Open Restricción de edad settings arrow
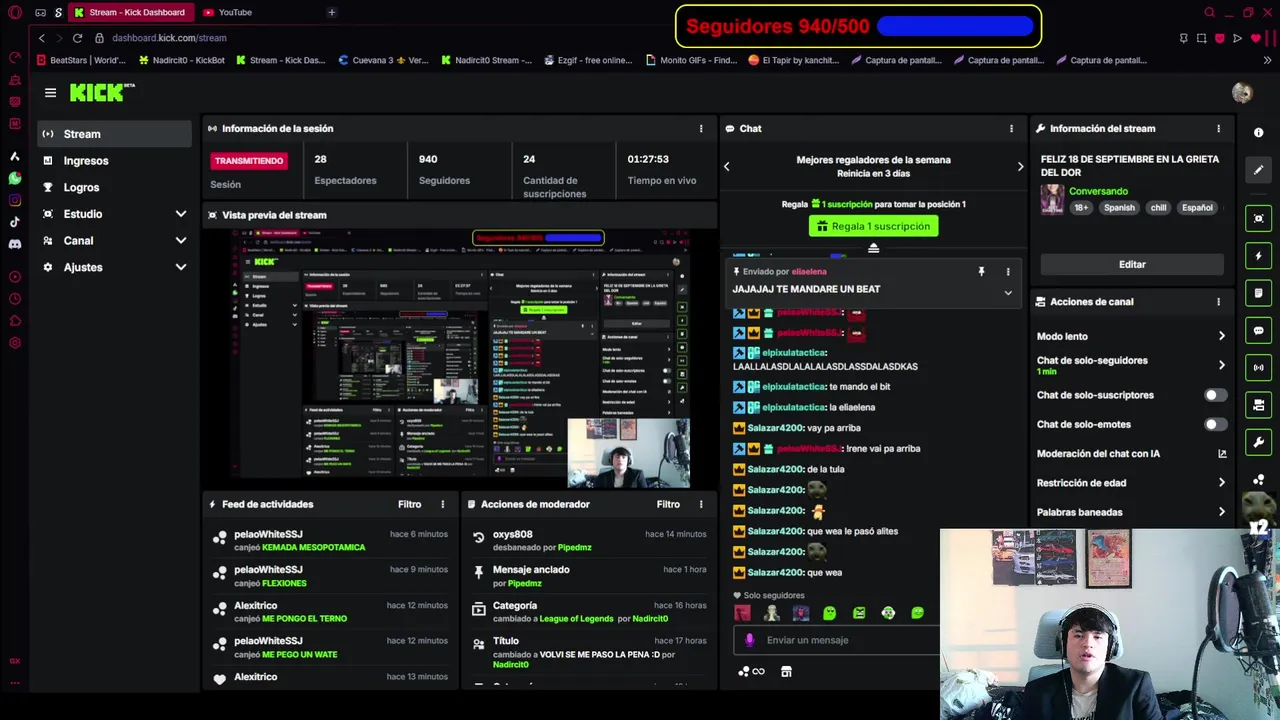Screen dimensions: 1280x720 coord(1221,483)
